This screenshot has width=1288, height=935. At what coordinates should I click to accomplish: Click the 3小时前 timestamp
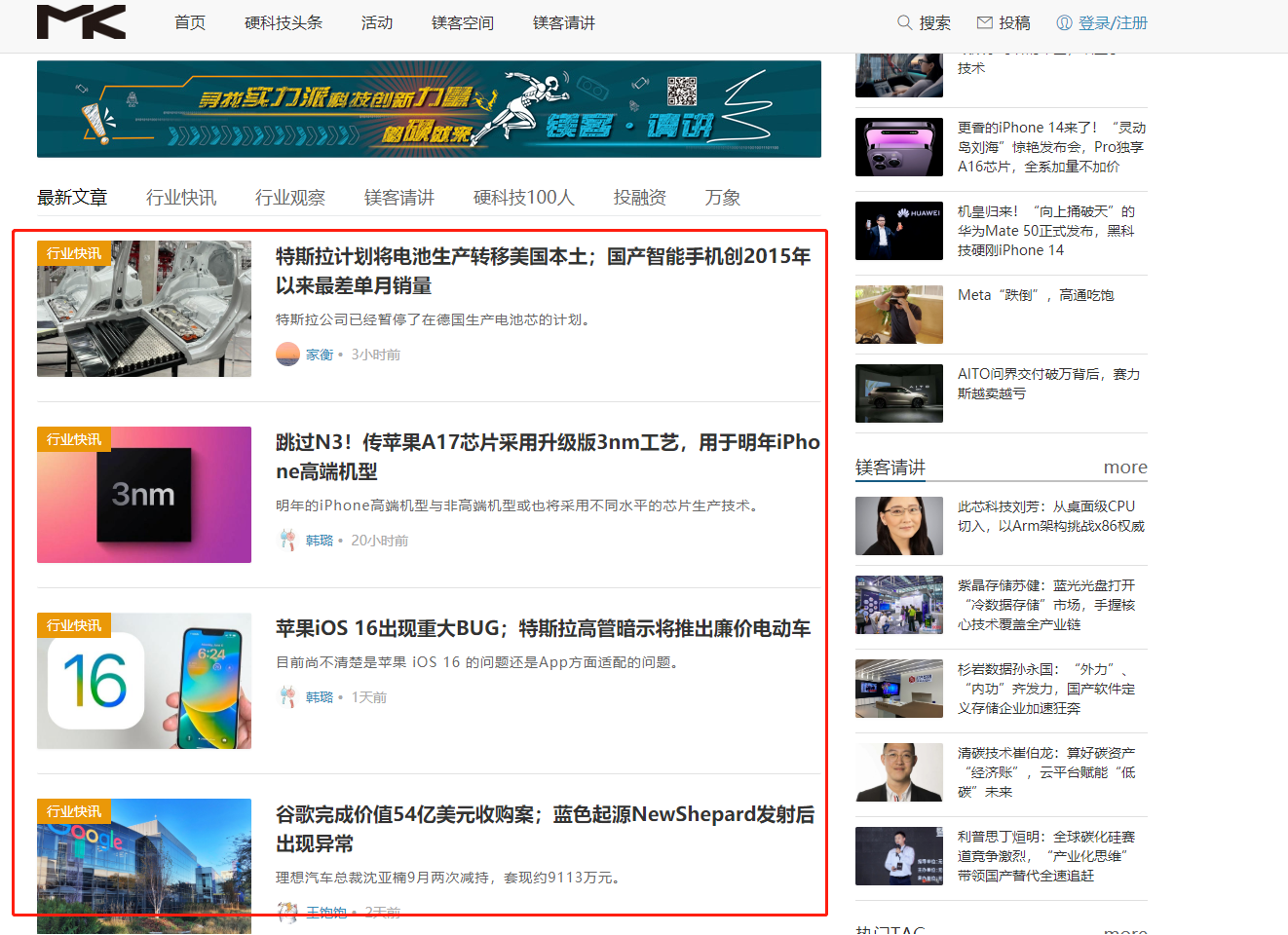pos(376,355)
